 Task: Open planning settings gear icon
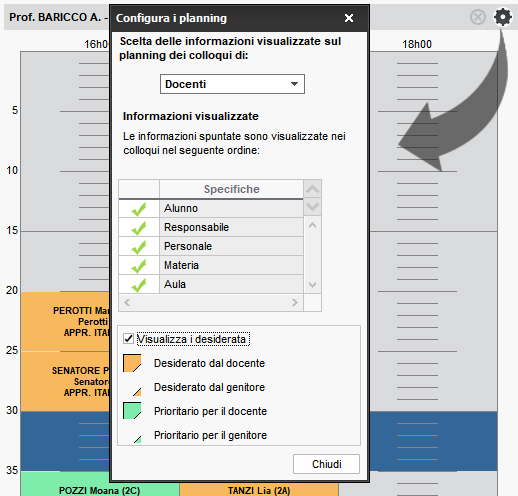pos(503,17)
